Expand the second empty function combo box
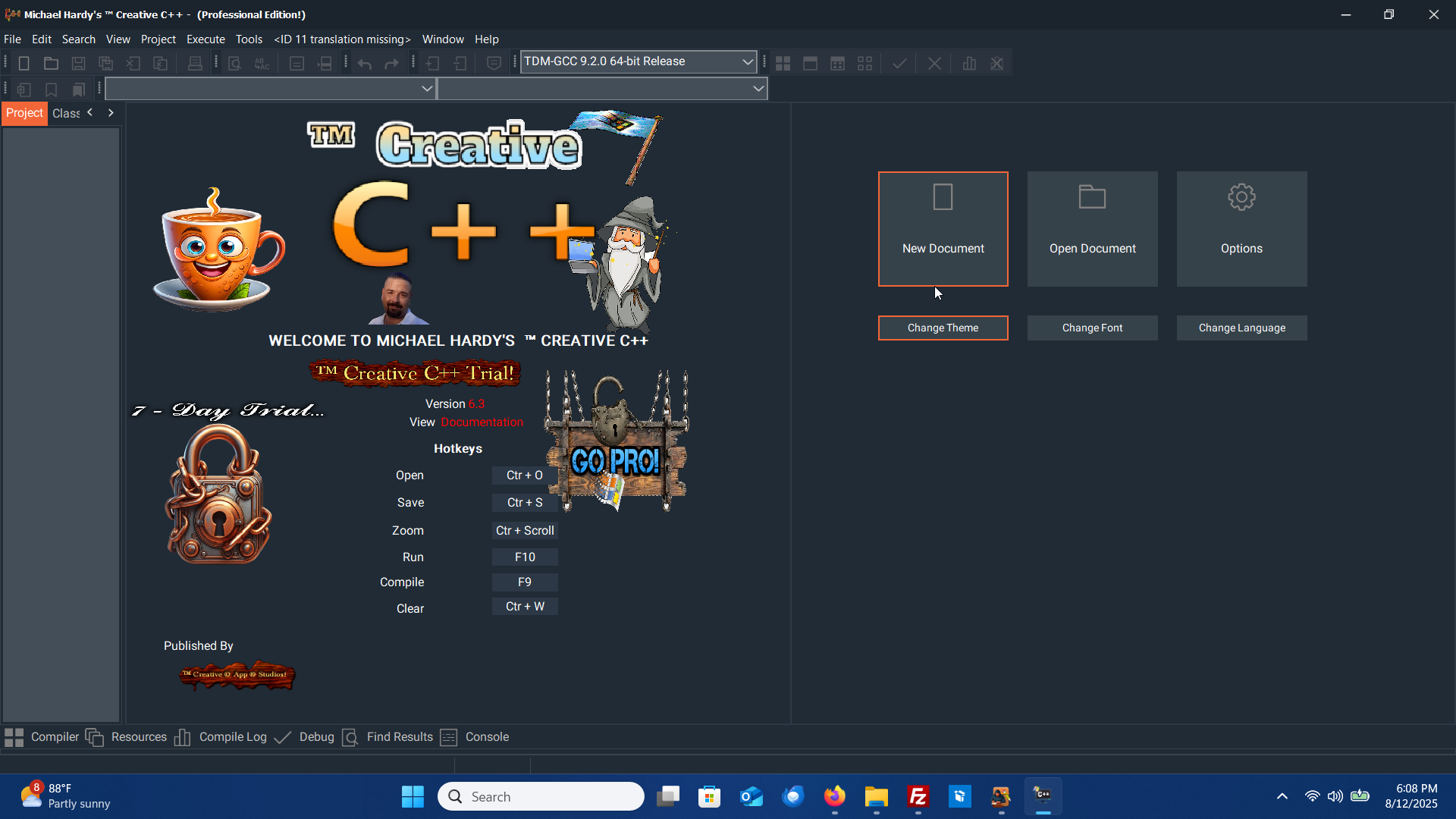1456x819 pixels. (x=758, y=89)
